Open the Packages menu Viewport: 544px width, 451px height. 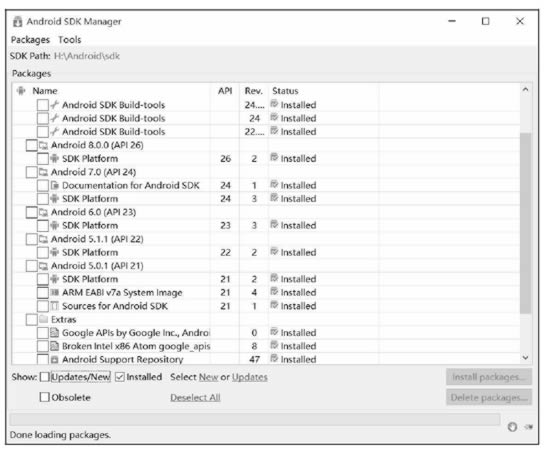point(30,40)
